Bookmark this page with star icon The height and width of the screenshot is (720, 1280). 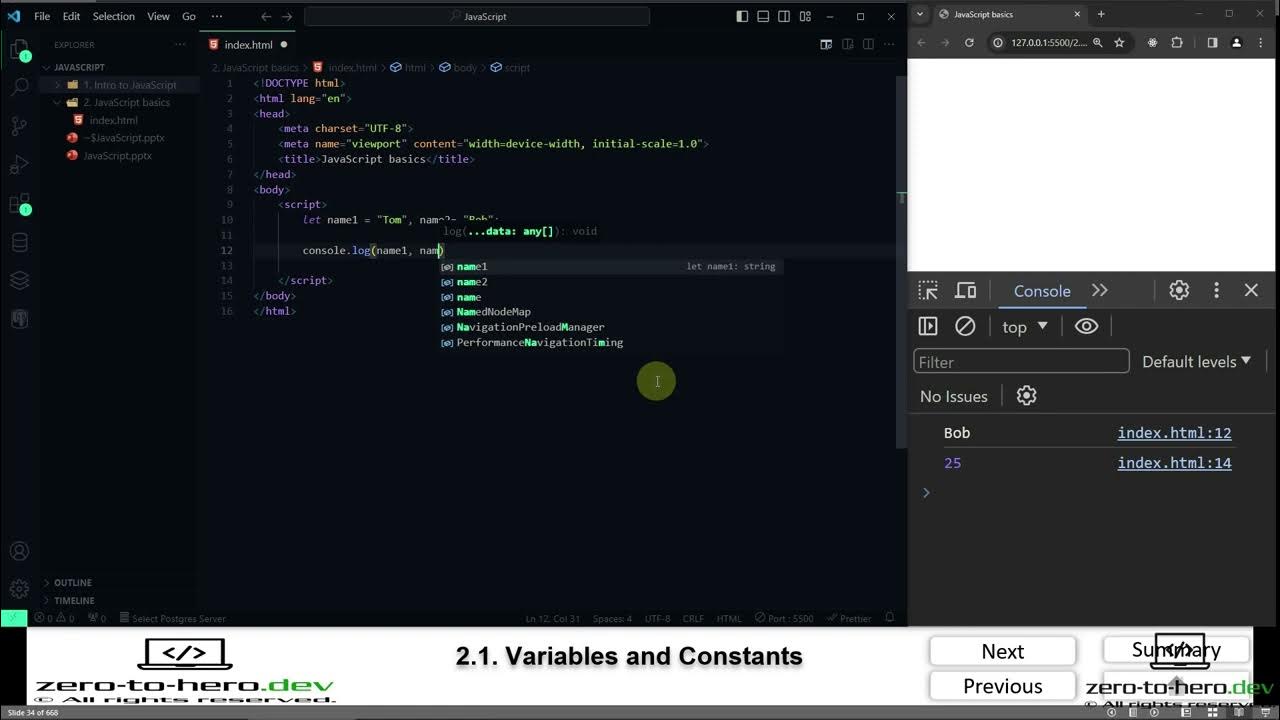[1119, 43]
